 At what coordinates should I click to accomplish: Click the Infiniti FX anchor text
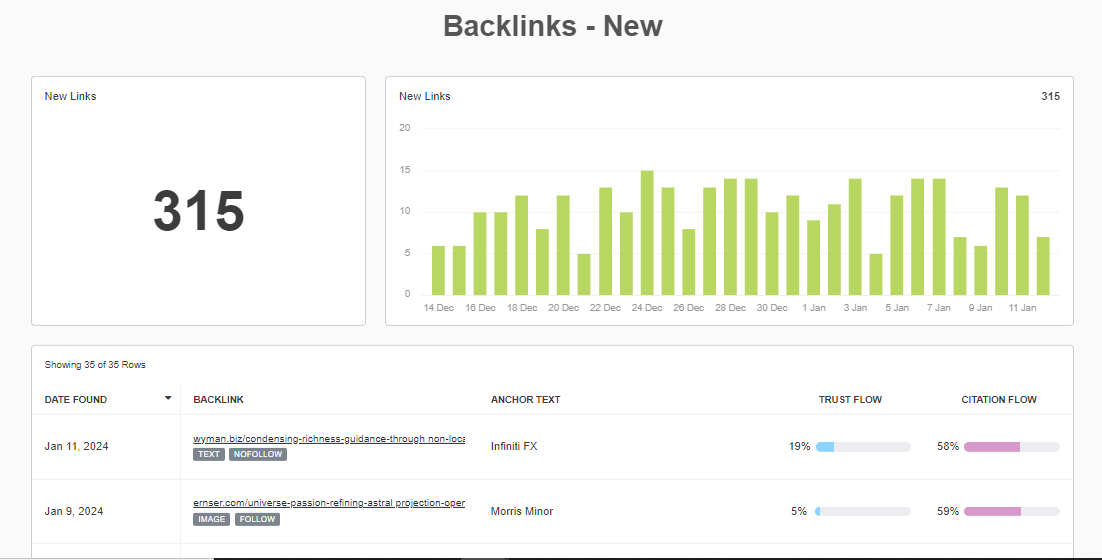(514, 446)
